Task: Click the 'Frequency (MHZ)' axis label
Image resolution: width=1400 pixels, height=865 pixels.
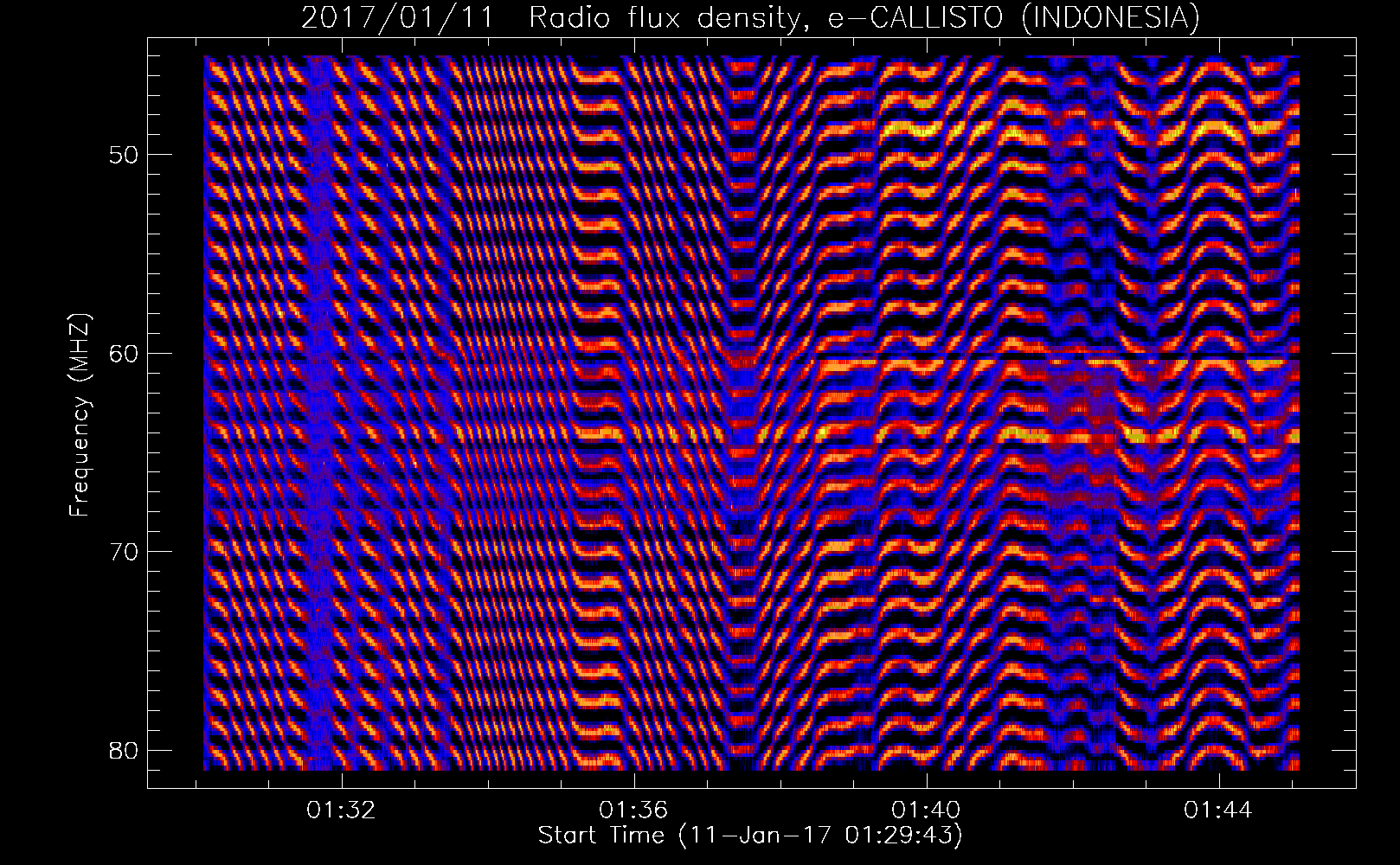Action: [x=80, y=413]
